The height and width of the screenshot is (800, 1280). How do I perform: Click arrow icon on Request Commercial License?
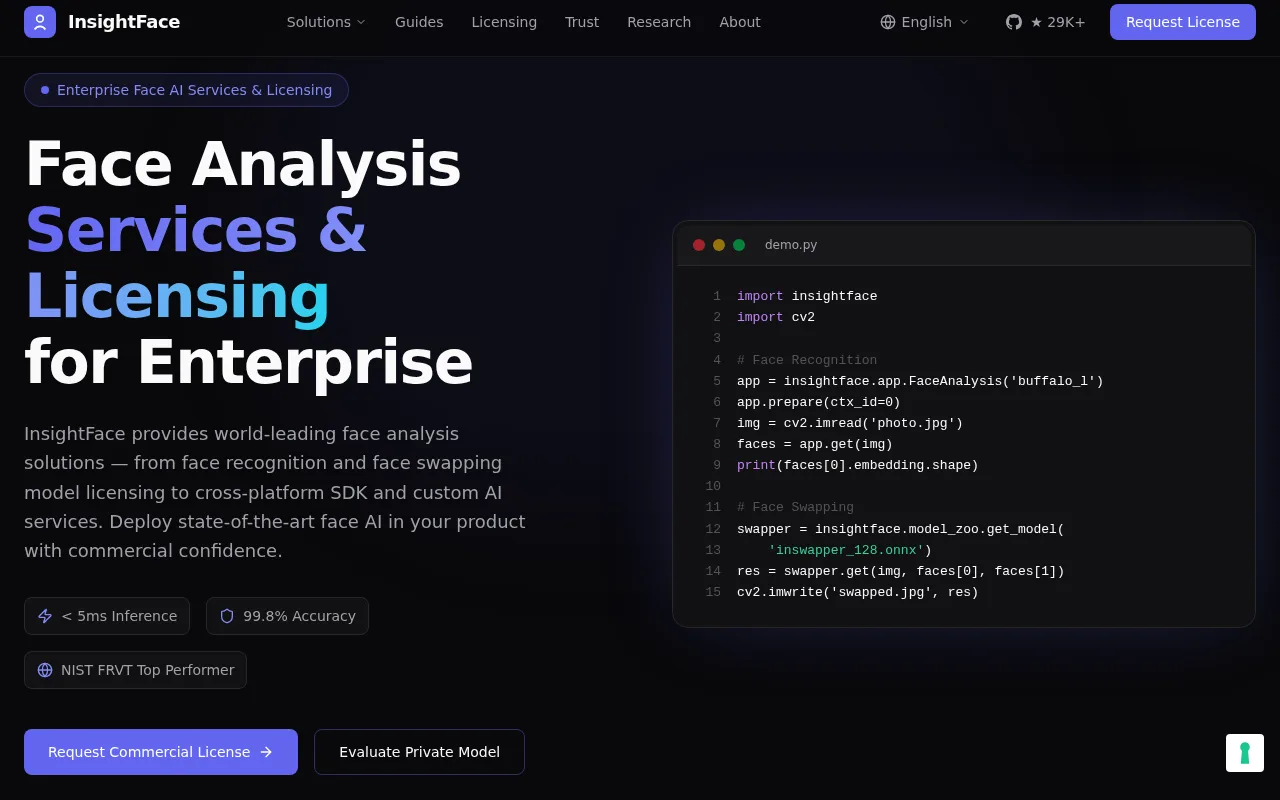click(266, 752)
